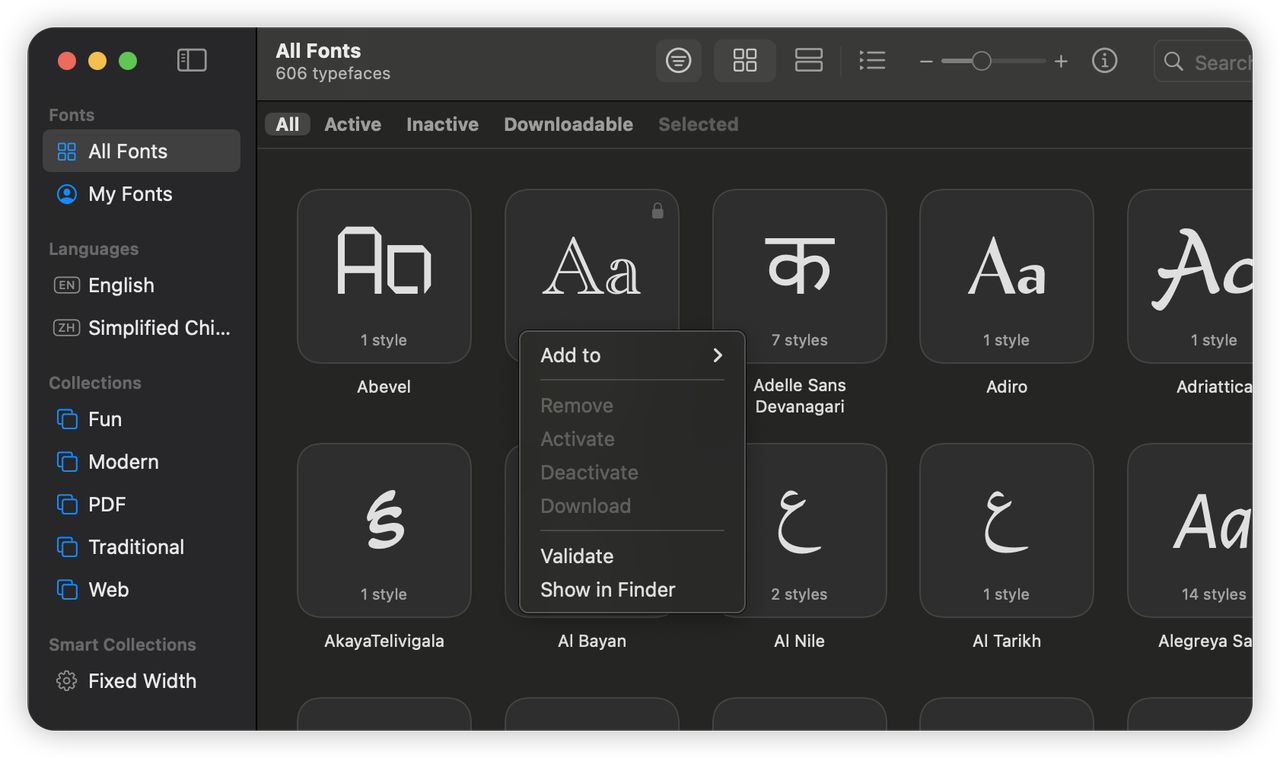This screenshot has height=758, width=1280.
Task: Switch to list view icon
Action: (x=872, y=61)
